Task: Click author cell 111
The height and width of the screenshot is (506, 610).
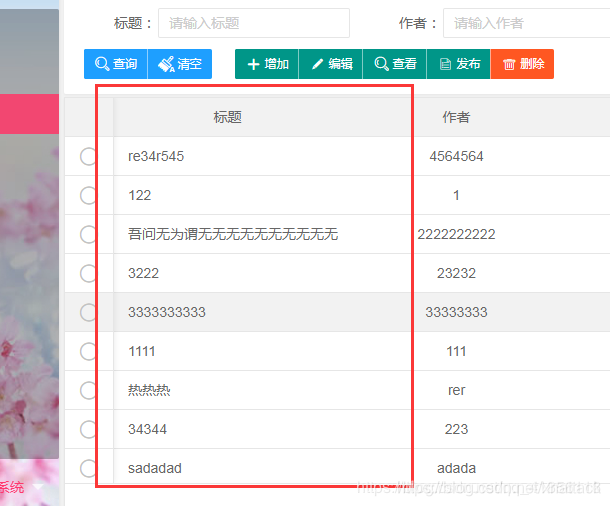Action: pyautogui.click(x=456, y=351)
